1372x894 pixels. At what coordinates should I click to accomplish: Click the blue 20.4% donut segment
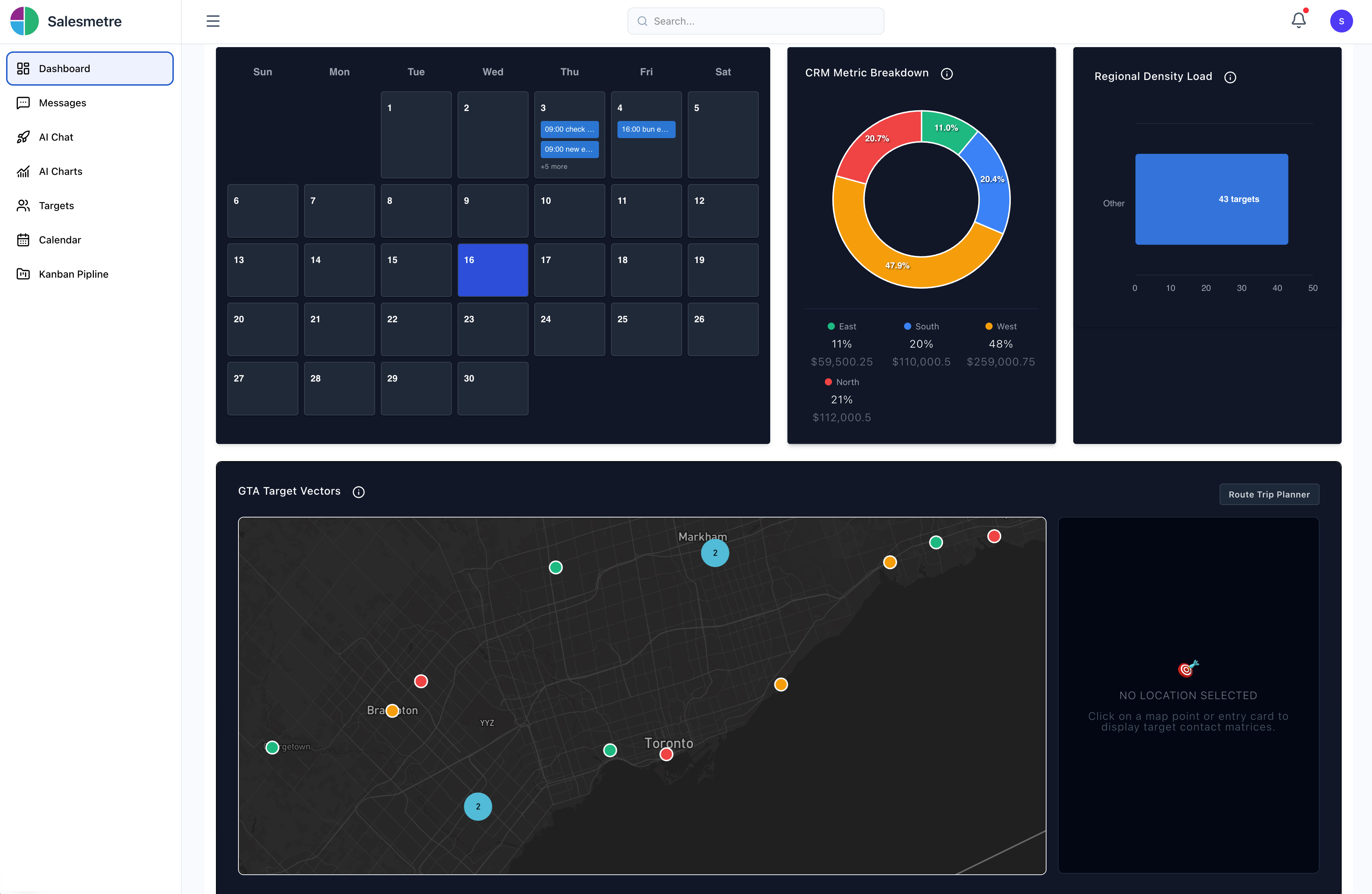click(992, 179)
